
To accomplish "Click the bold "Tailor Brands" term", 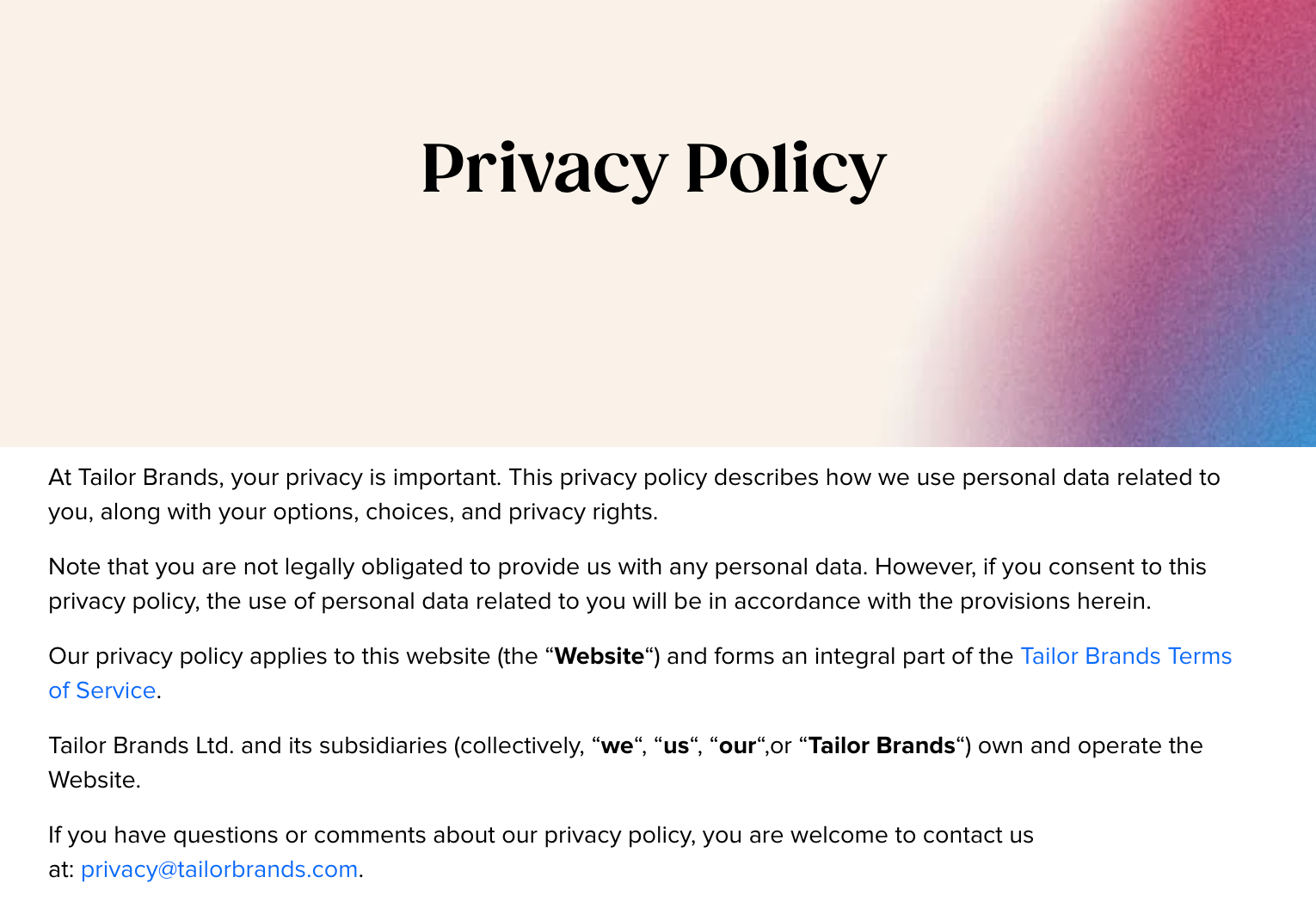I will coord(882,745).
